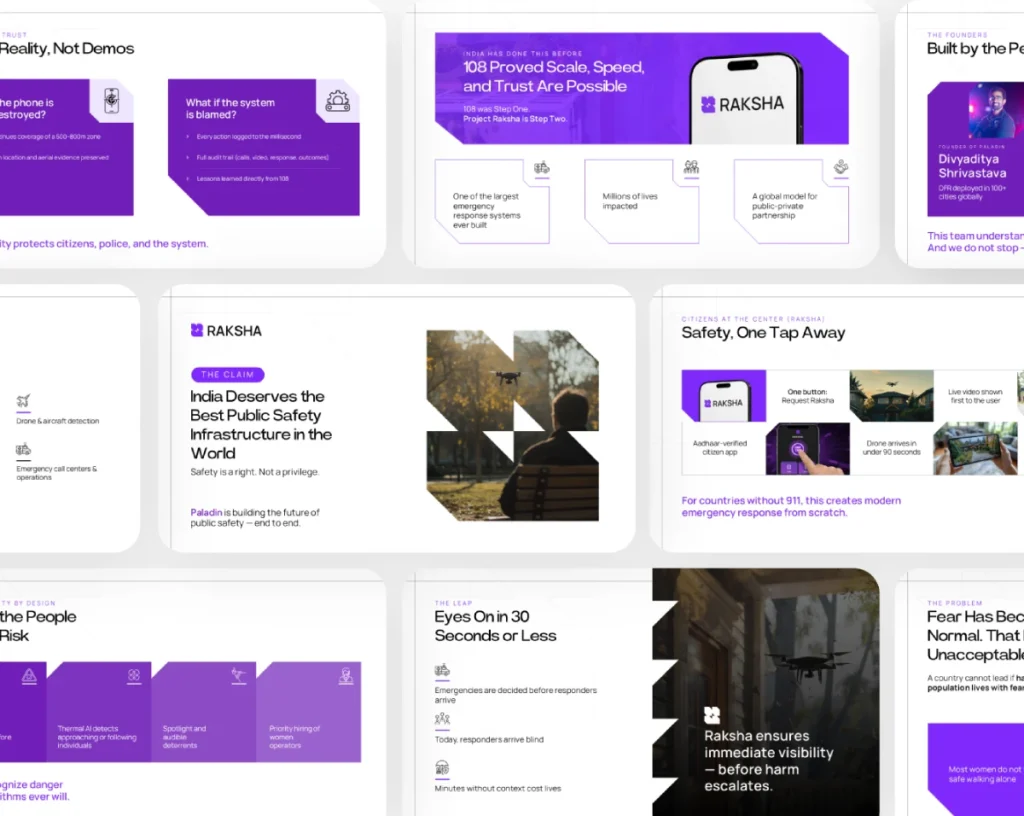Select the finger tapping purple phone image
The height and width of the screenshot is (816, 1024).
tap(808, 448)
